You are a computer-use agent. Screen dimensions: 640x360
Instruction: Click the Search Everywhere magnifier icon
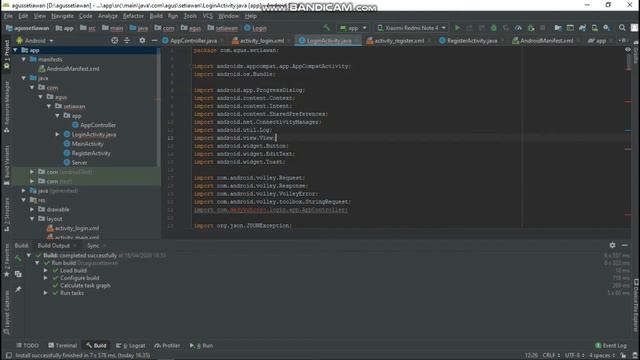point(622,28)
